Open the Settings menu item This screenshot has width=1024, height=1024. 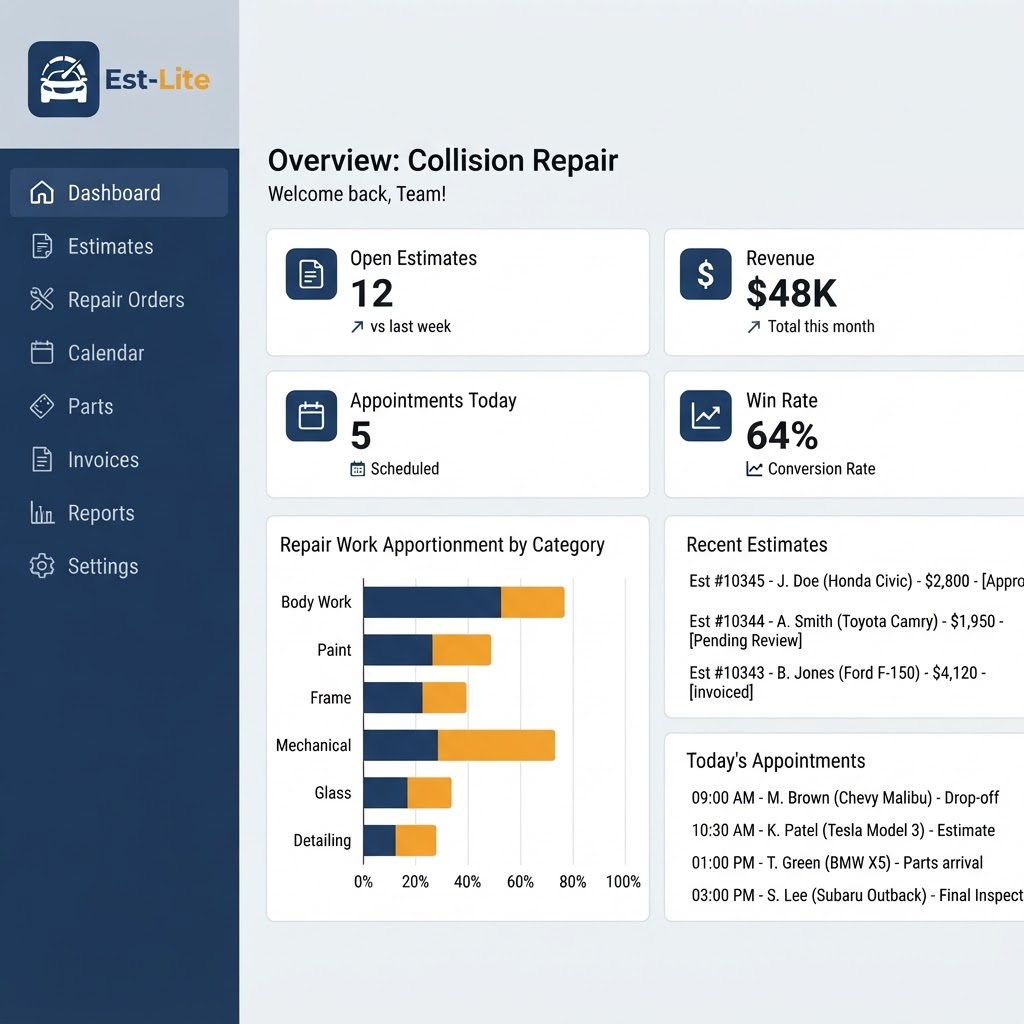119,566
